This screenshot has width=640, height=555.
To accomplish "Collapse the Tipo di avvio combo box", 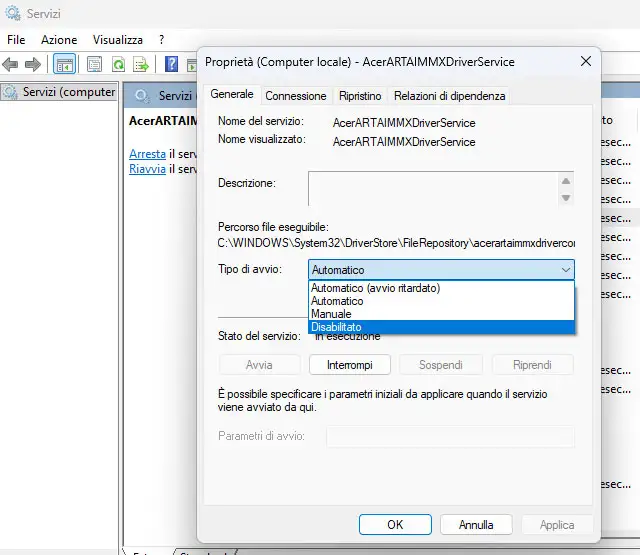I will click(441, 270).
